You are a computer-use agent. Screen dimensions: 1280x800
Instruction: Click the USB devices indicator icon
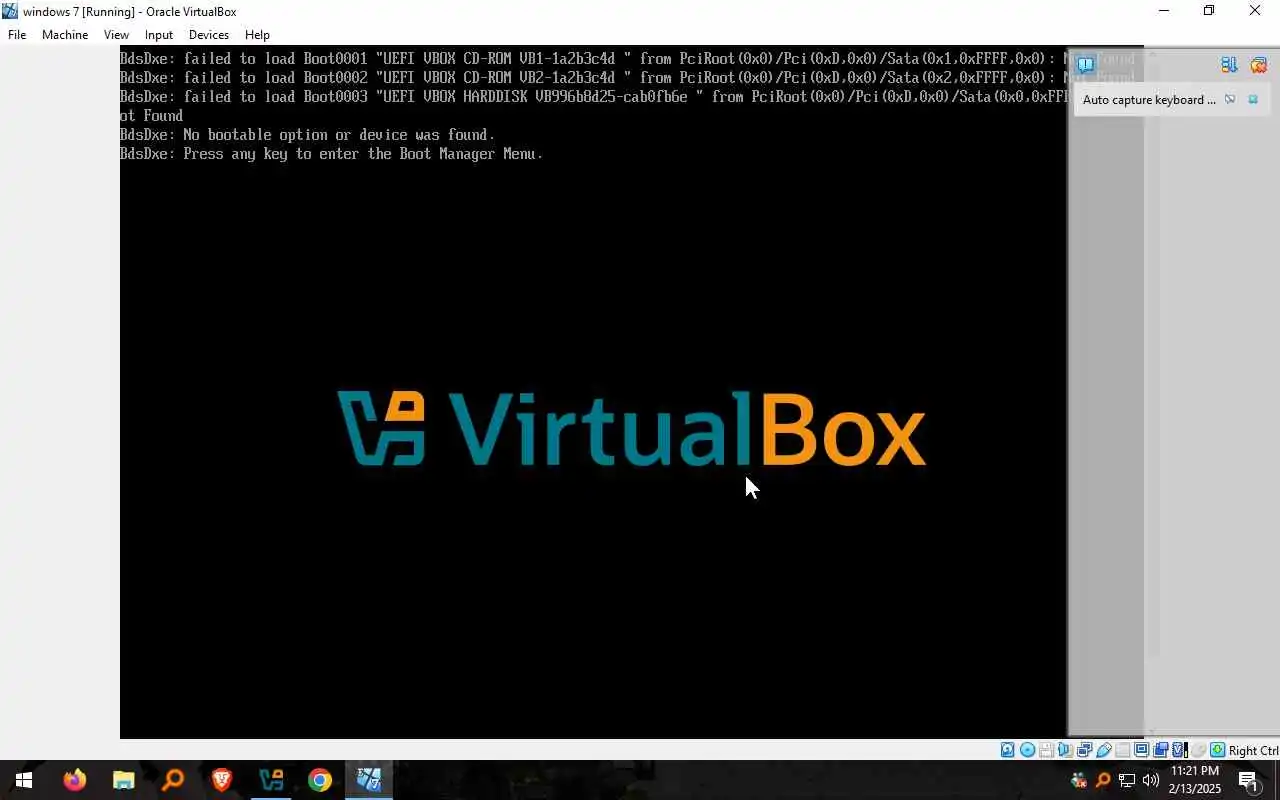coord(1104,750)
